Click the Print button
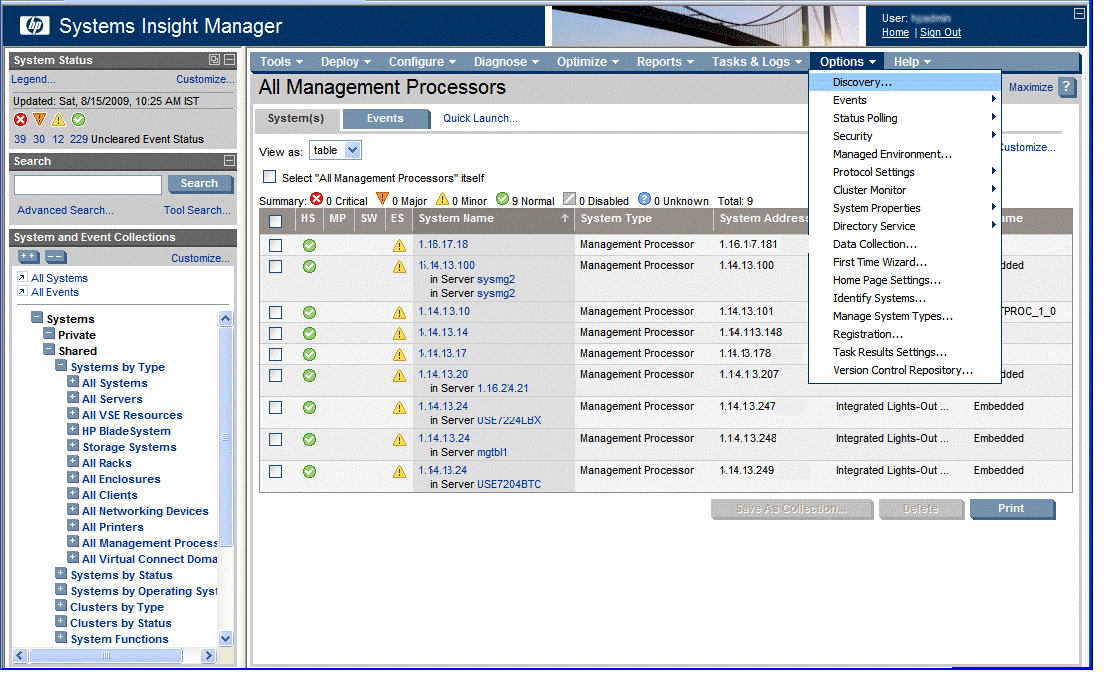The image size is (1104, 675). [1012, 509]
